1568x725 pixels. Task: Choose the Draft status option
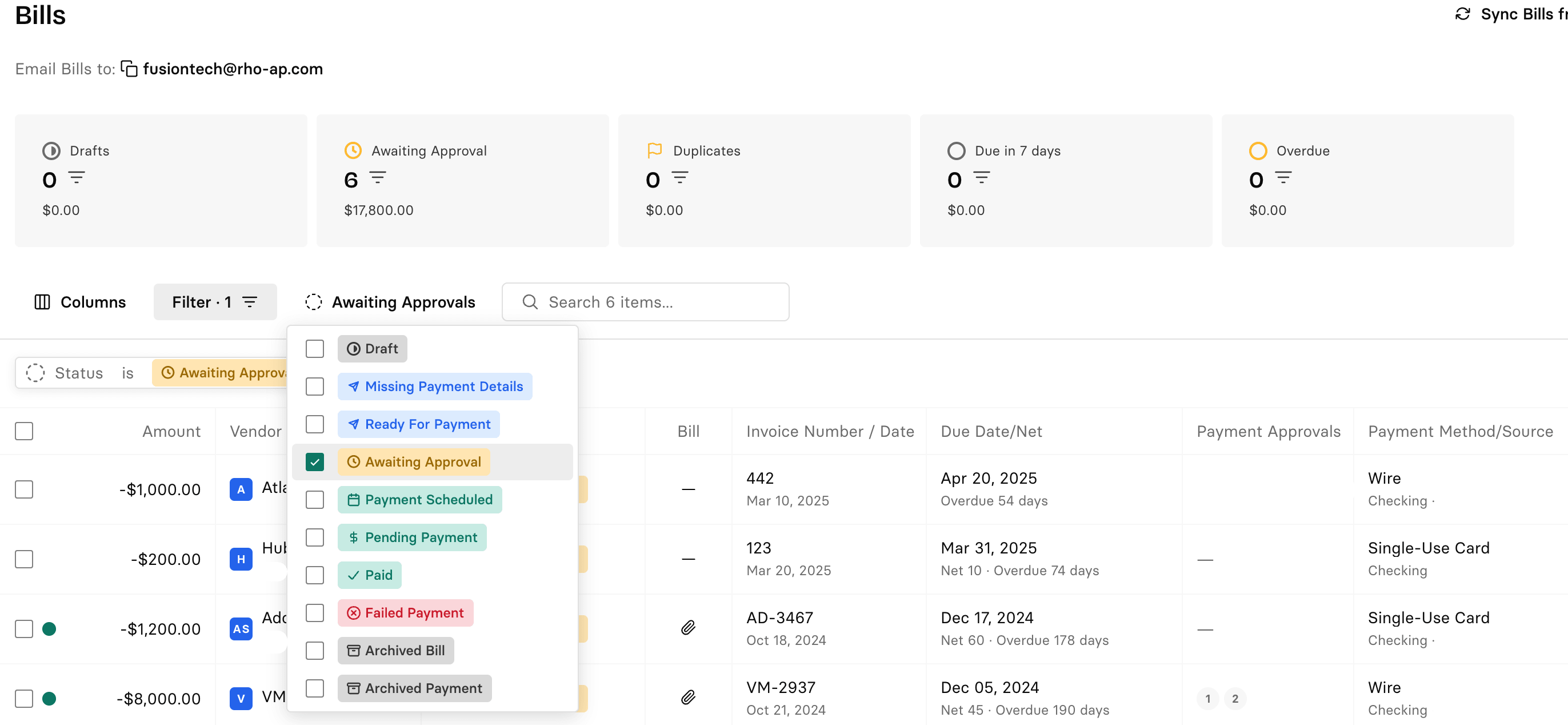372,349
